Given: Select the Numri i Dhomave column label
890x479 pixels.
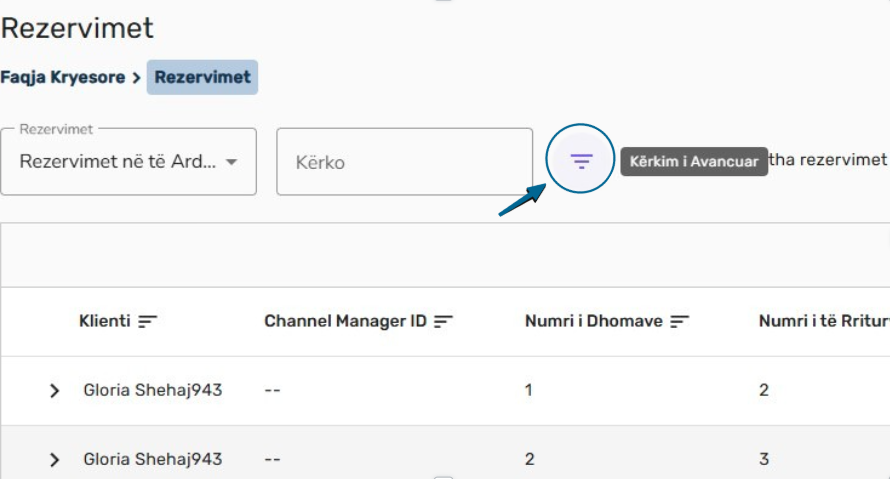Looking at the screenshot, I should 595,321.
